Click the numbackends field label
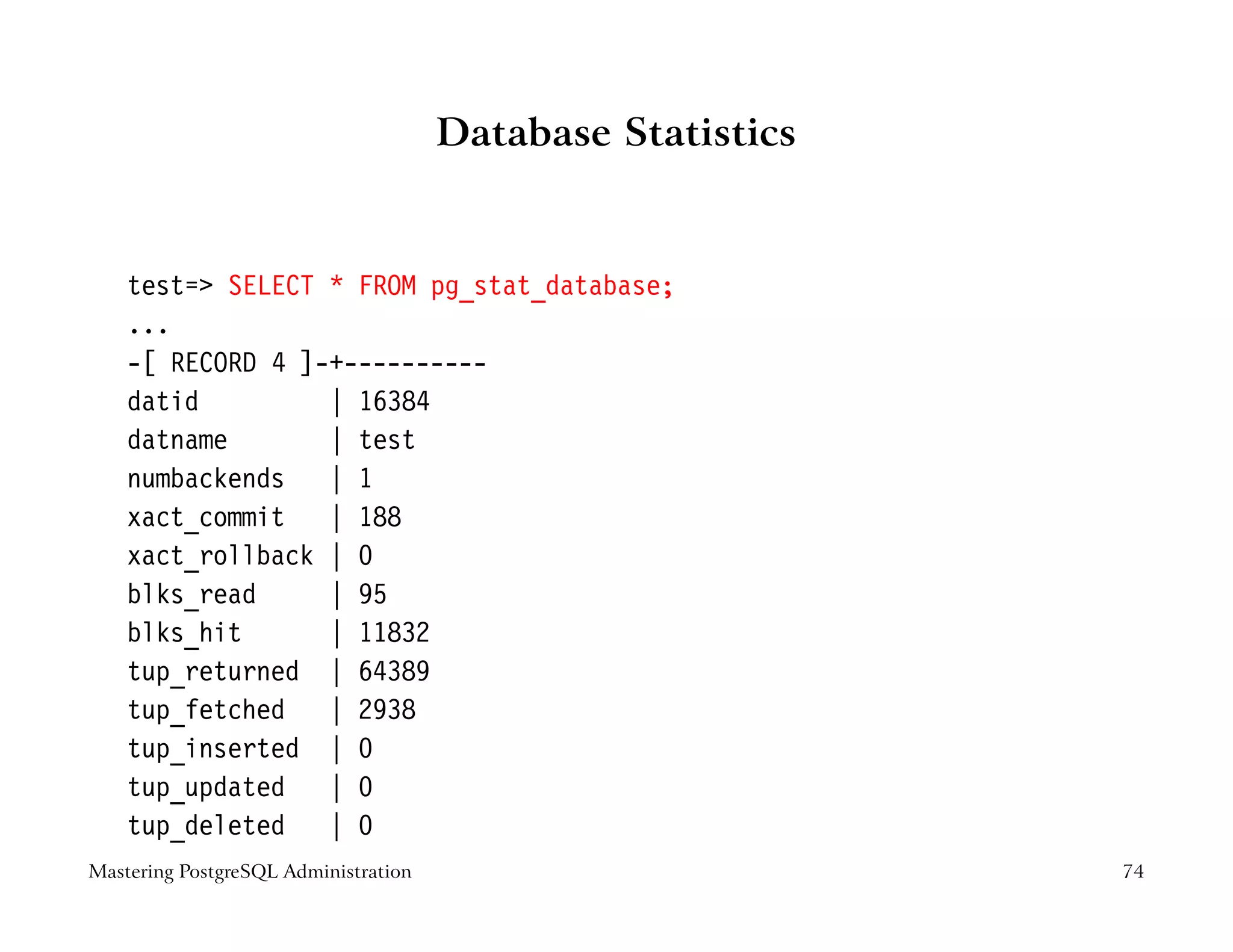 (205, 478)
